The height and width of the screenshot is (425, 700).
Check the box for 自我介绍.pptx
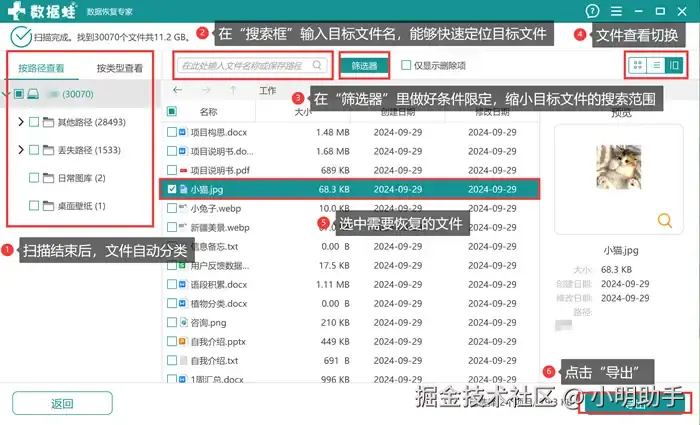pos(172,342)
